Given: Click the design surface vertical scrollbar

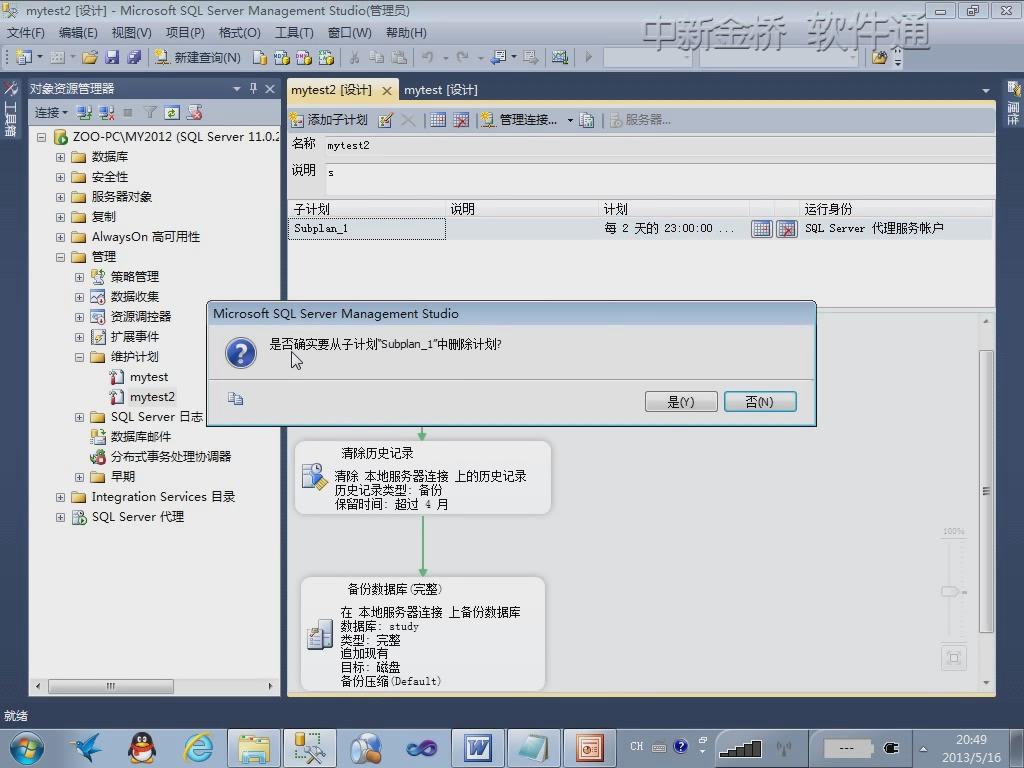Looking at the screenshot, I should click(x=986, y=491).
